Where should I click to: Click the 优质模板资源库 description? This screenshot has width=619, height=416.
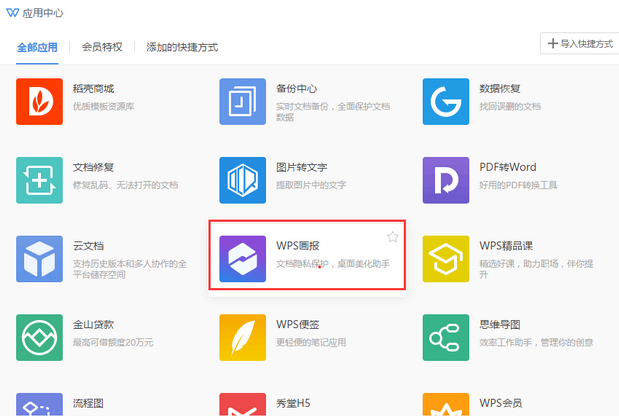(103, 106)
